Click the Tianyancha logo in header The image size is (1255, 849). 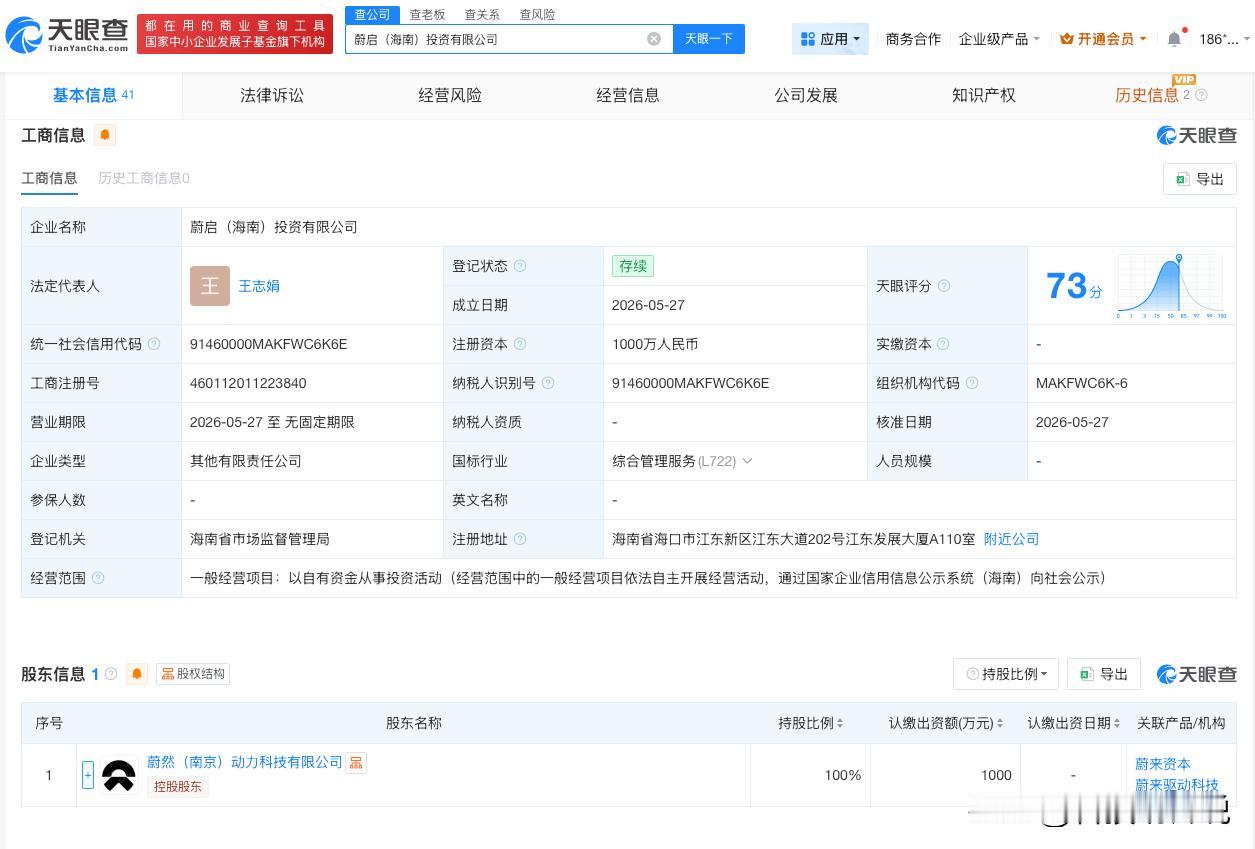(67, 35)
